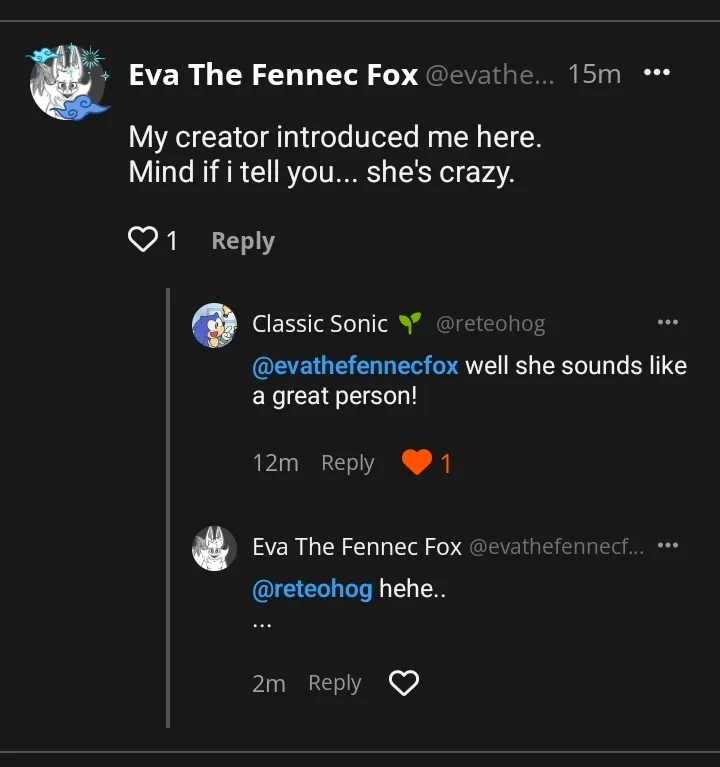Like Eva's "hehe.." reply with the heart
Viewport: 720px width, 767px height.
[403, 683]
